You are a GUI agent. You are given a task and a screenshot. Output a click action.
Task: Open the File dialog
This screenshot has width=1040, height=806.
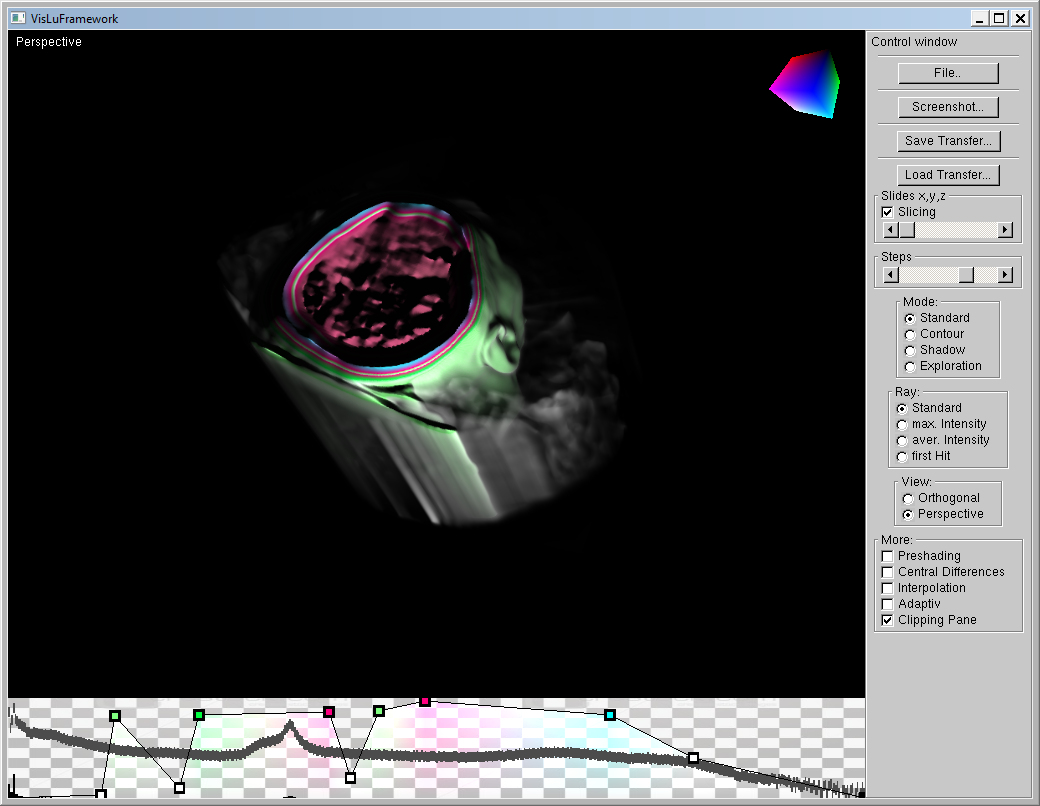[x=947, y=72]
